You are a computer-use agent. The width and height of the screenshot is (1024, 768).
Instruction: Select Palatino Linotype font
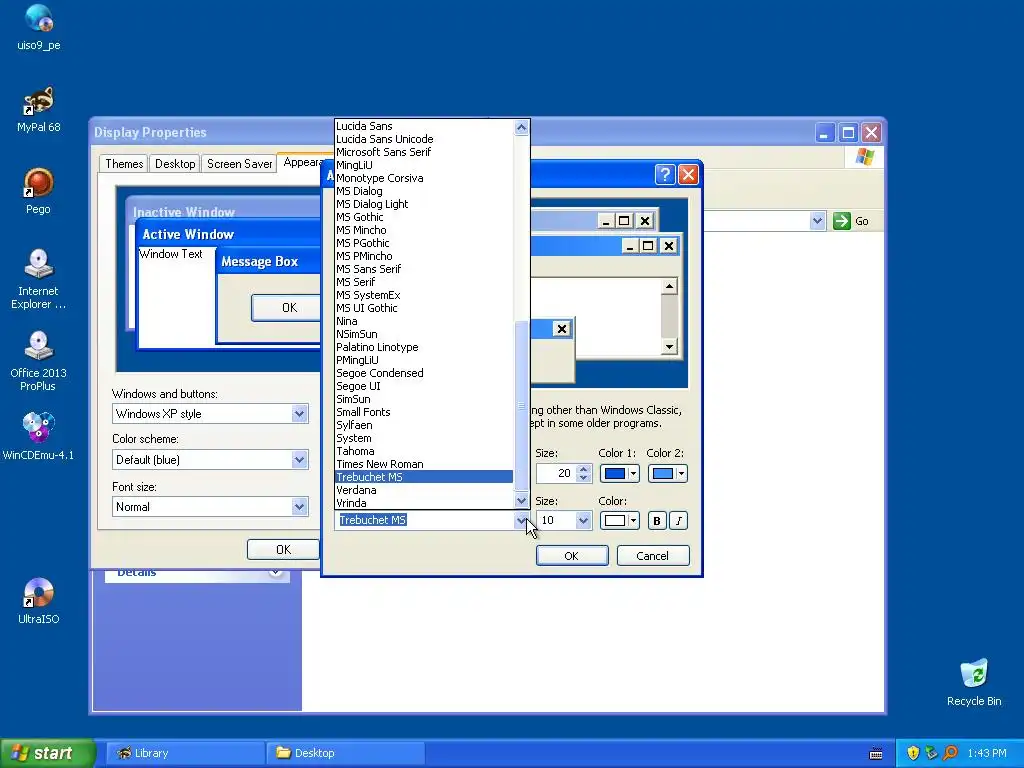[x=424, y=347]
